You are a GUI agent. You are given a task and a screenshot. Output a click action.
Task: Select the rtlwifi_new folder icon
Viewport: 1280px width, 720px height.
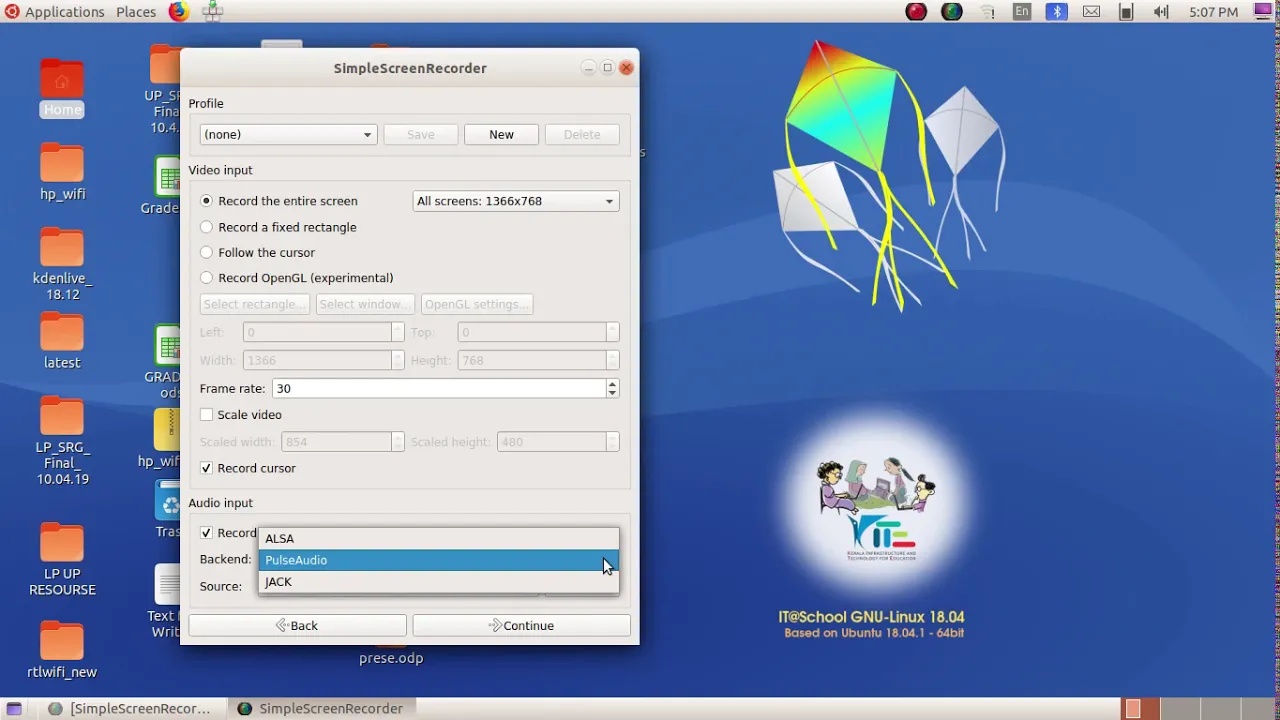(x=62, y=650)
